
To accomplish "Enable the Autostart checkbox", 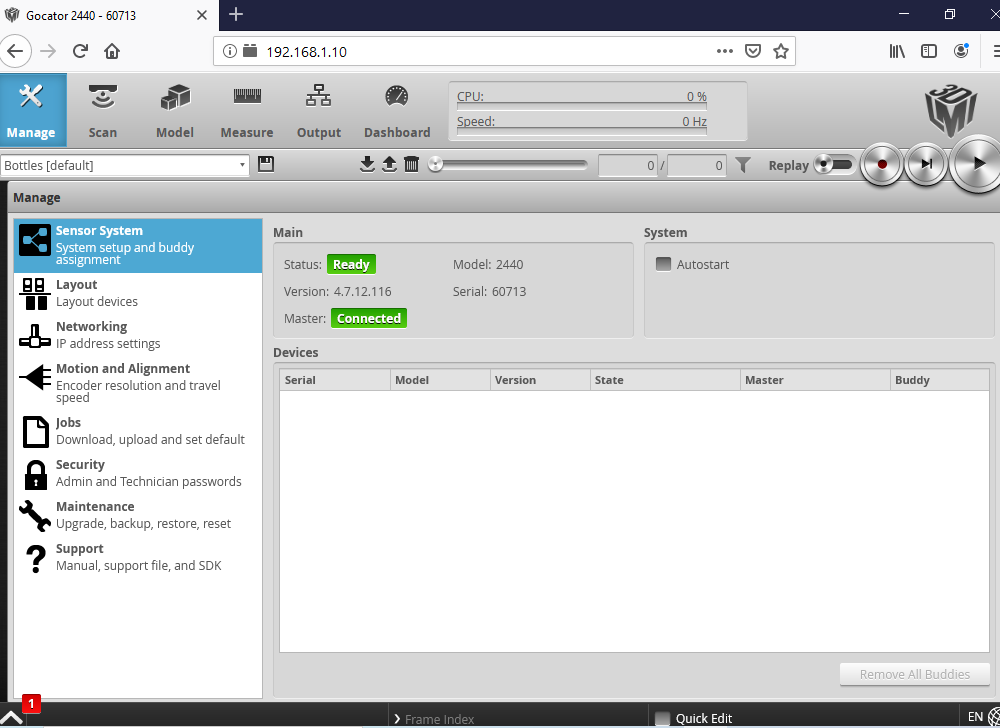I will click(663, 264).
